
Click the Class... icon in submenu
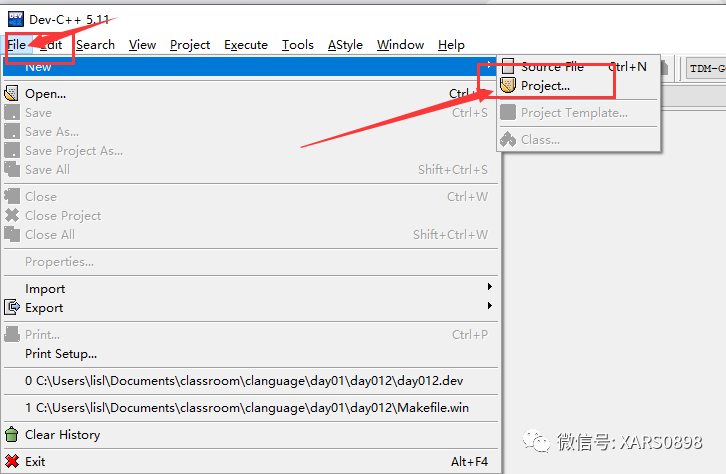tap(508, 139)
